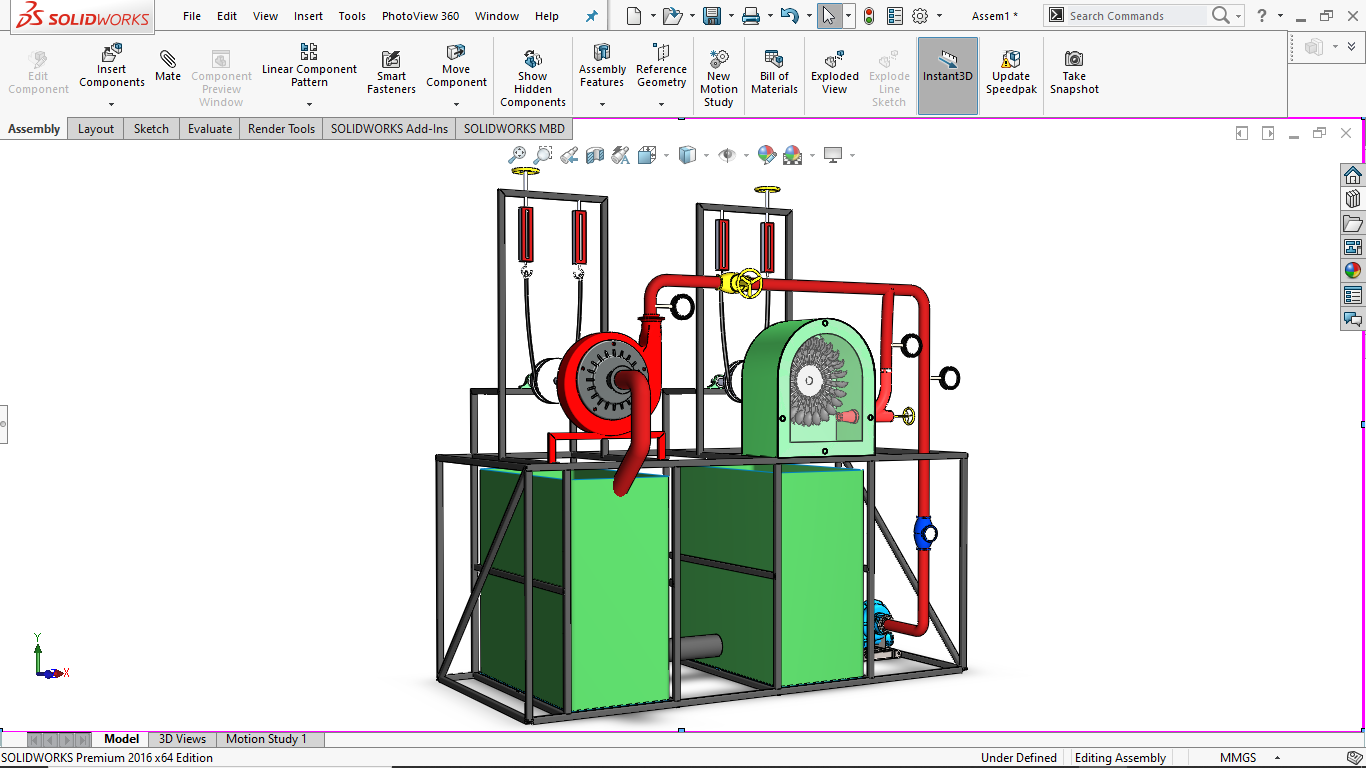Switch to the SOLIDWORKS MBD tab
Screen dimensions: 1366x768
tap(514, 128)
